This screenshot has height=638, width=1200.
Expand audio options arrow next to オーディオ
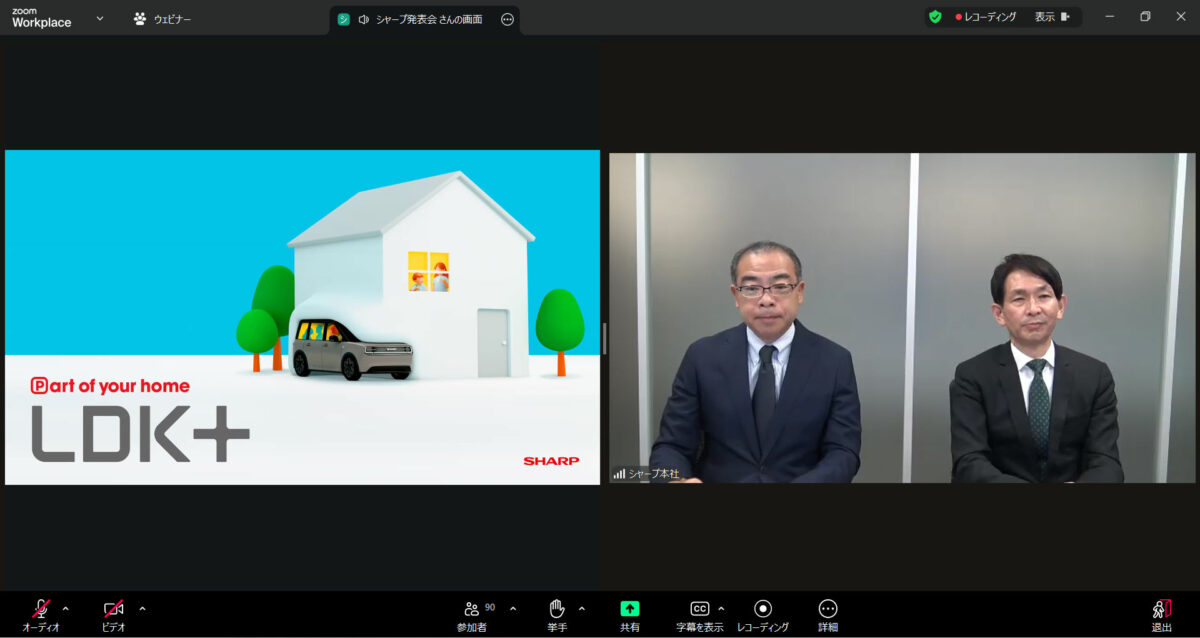coord(66,608)
